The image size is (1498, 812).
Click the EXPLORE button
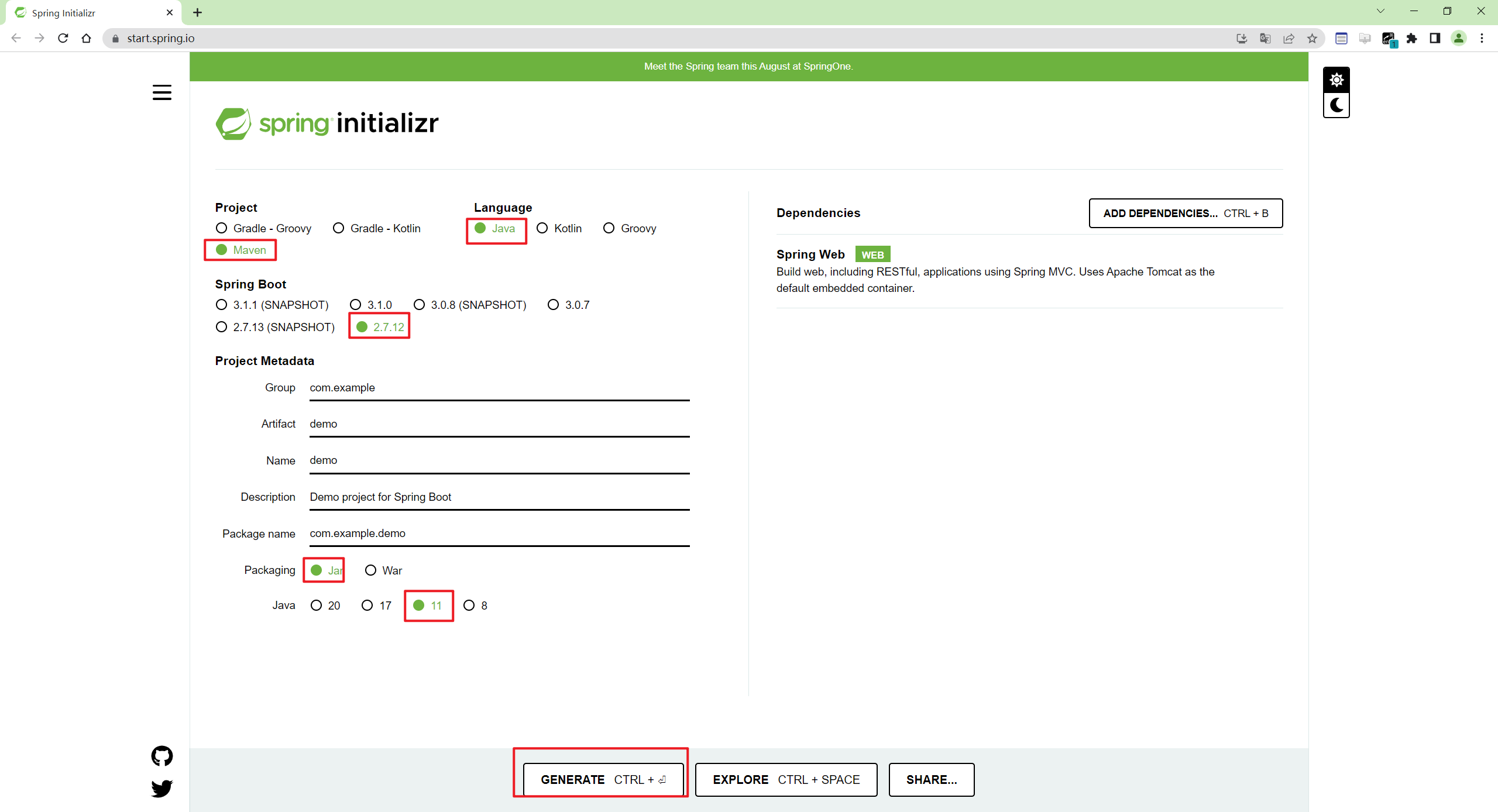click(x=786, y=780)
